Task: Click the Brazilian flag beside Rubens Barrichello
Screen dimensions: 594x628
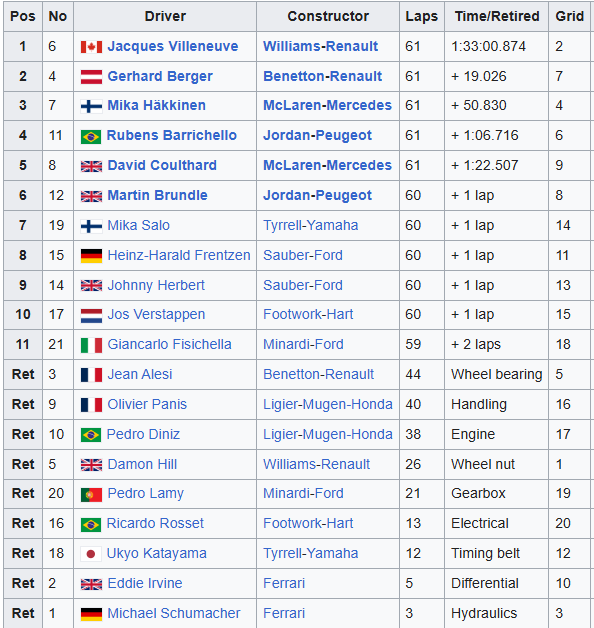Action: pos(91,137)
